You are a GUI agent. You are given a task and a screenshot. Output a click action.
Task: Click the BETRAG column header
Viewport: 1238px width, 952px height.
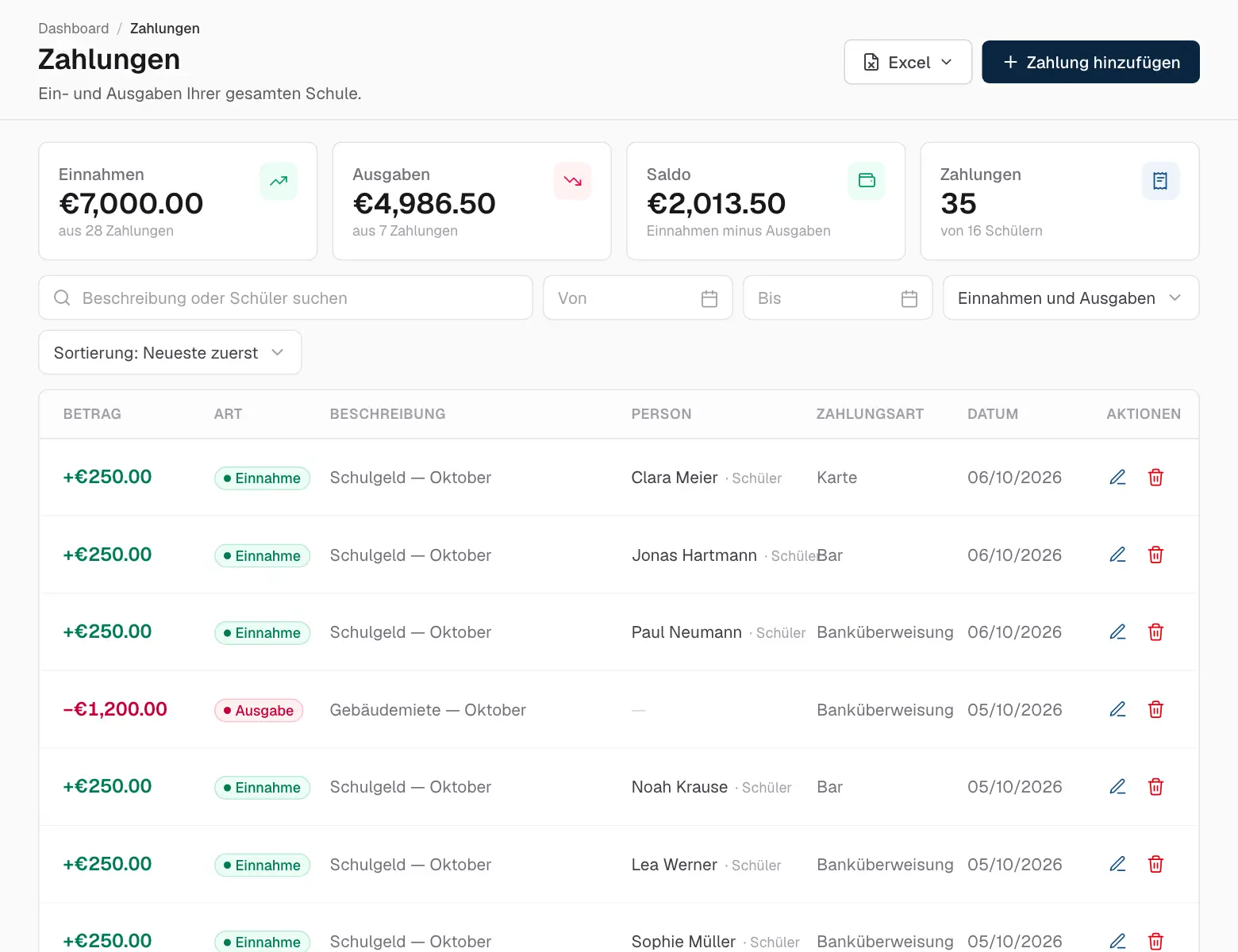(92, 414)
